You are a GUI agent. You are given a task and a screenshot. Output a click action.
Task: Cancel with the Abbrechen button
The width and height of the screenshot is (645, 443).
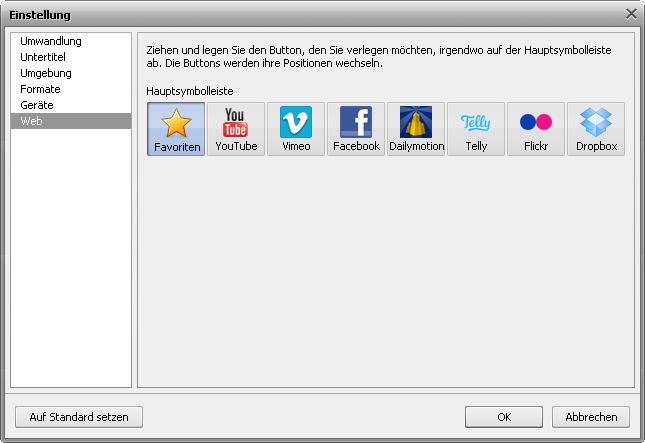(591, 417)
